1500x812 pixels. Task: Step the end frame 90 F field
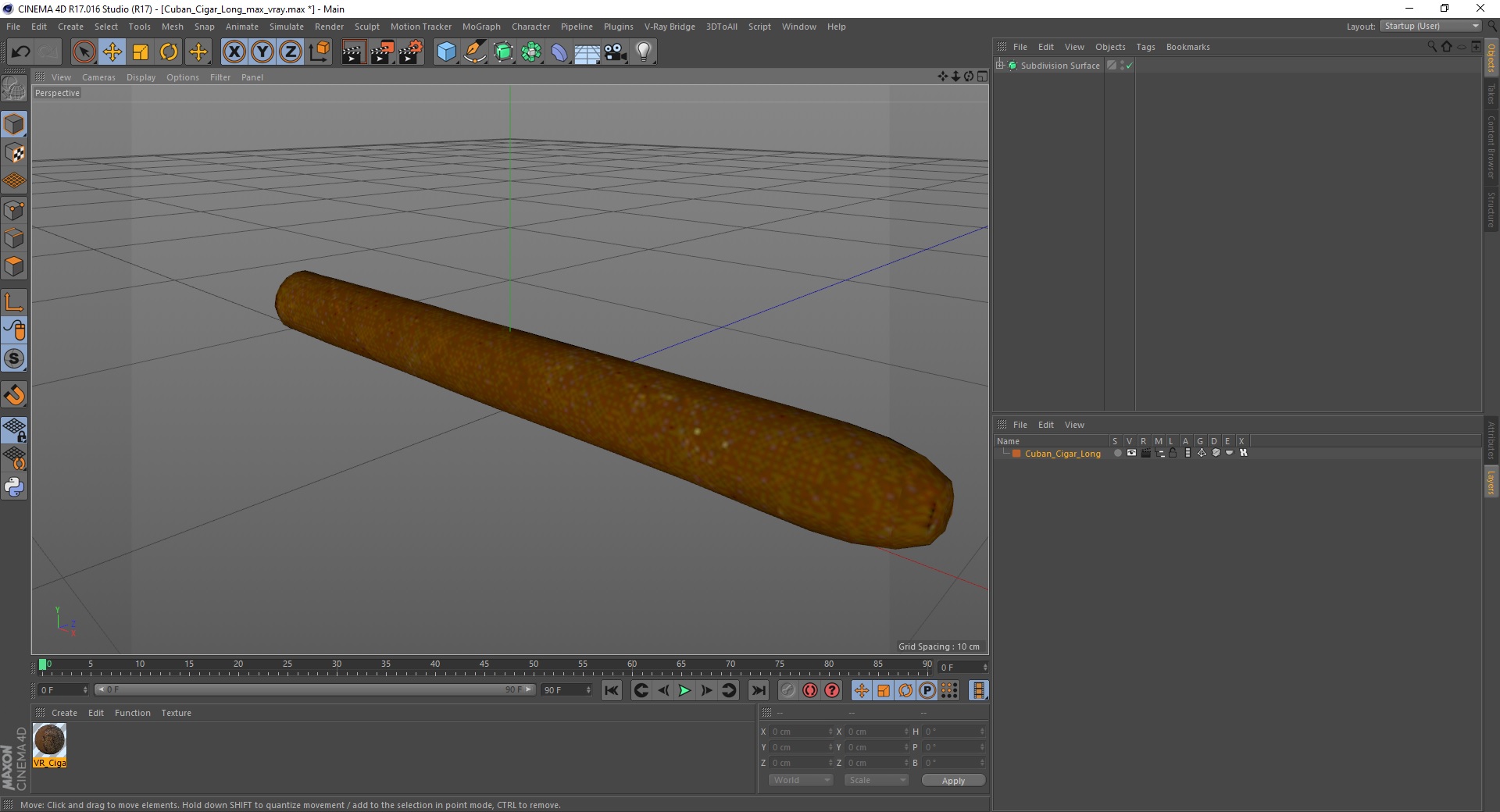[x=588, y=690]
